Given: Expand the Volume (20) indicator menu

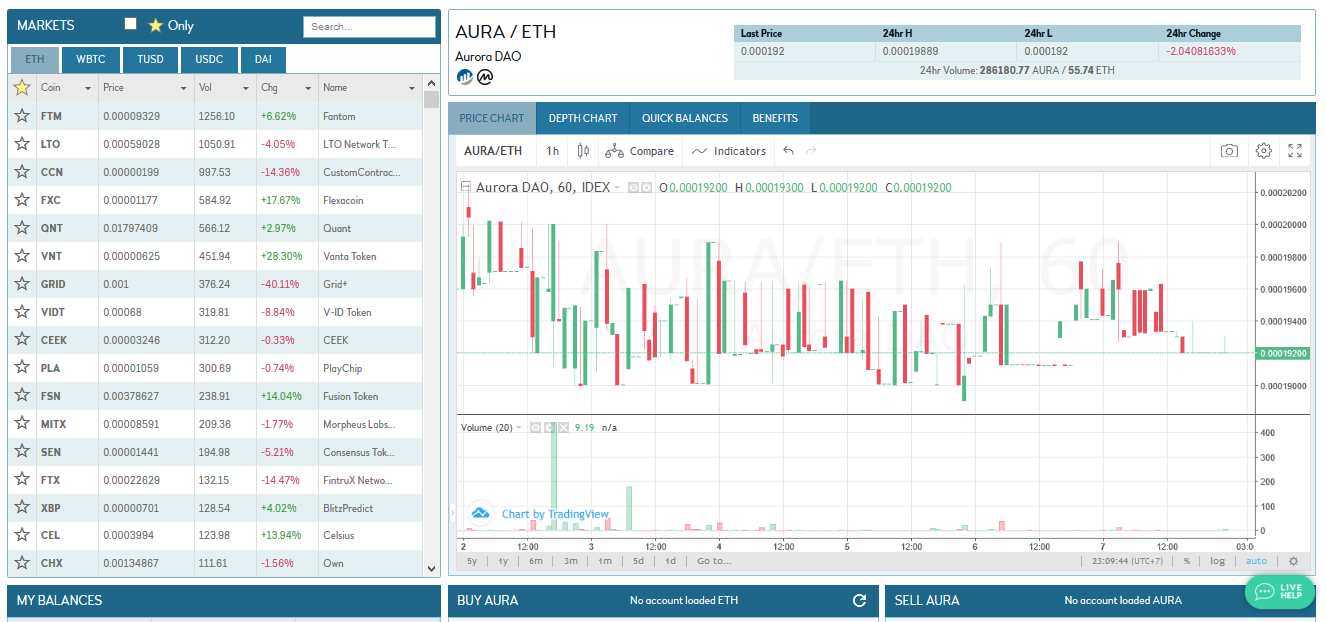Looking at the screenshot, I should 519,428.
